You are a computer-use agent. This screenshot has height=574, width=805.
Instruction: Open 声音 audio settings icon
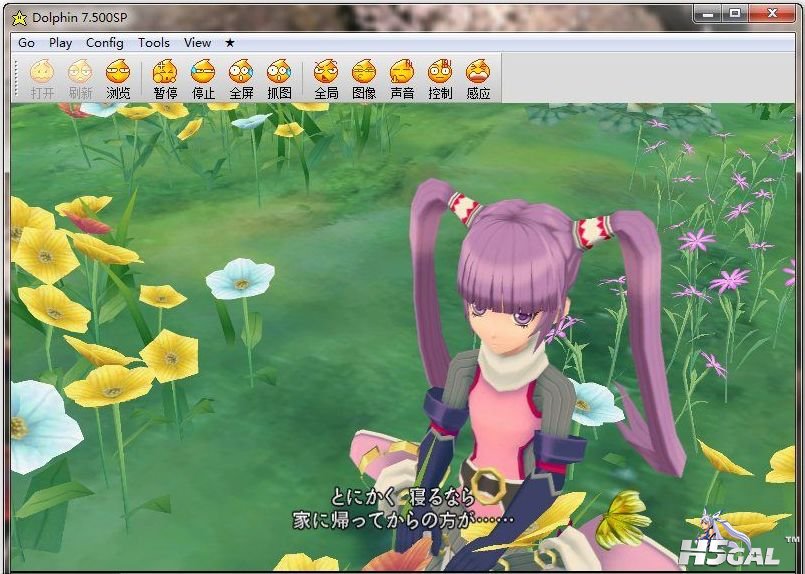(x=402, y=79)
